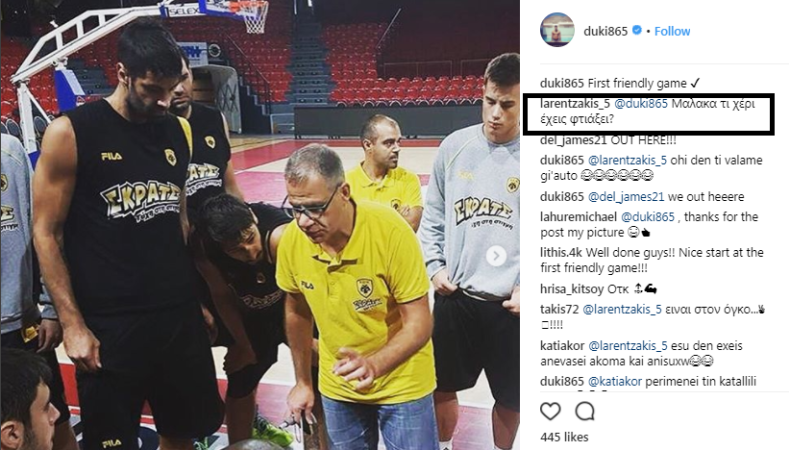Open larentzakis_5 commenter profile
The height and width of the screenshot is (450, 790).
point(575,104)
